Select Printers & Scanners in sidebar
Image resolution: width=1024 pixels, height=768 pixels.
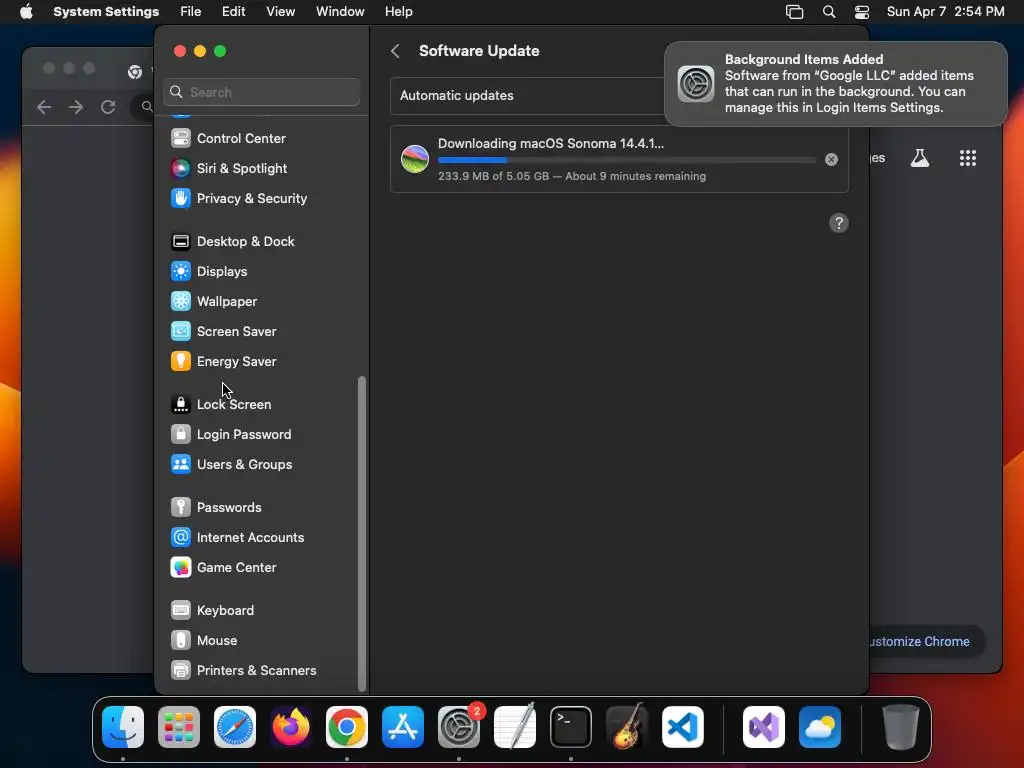point(261,671)
